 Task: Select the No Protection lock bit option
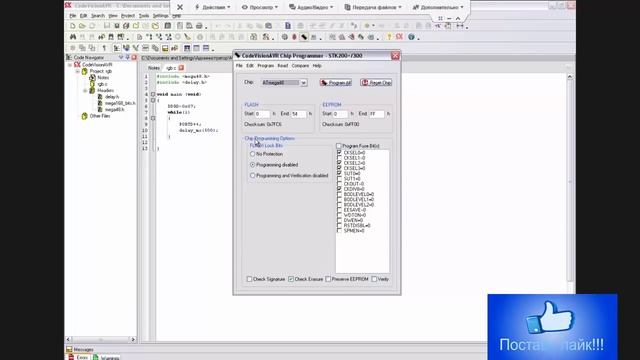252,154
